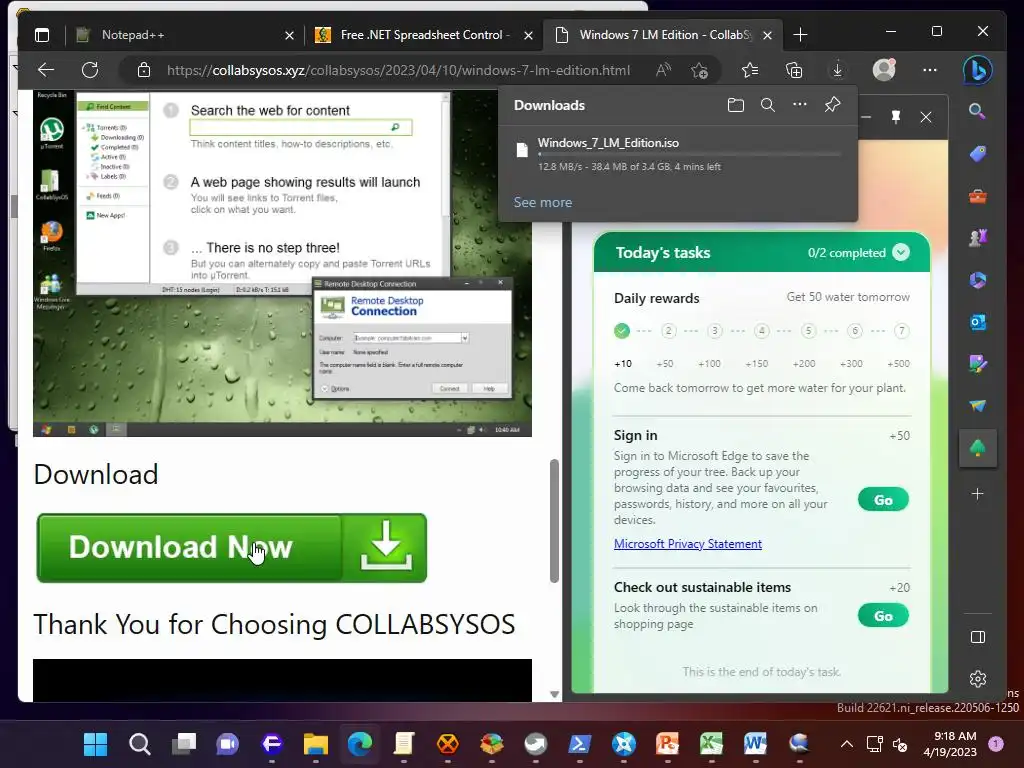The width and height of the screenshot is (1024, 768).
Task: Click Go for Sign in task
Action: [883, 500]
